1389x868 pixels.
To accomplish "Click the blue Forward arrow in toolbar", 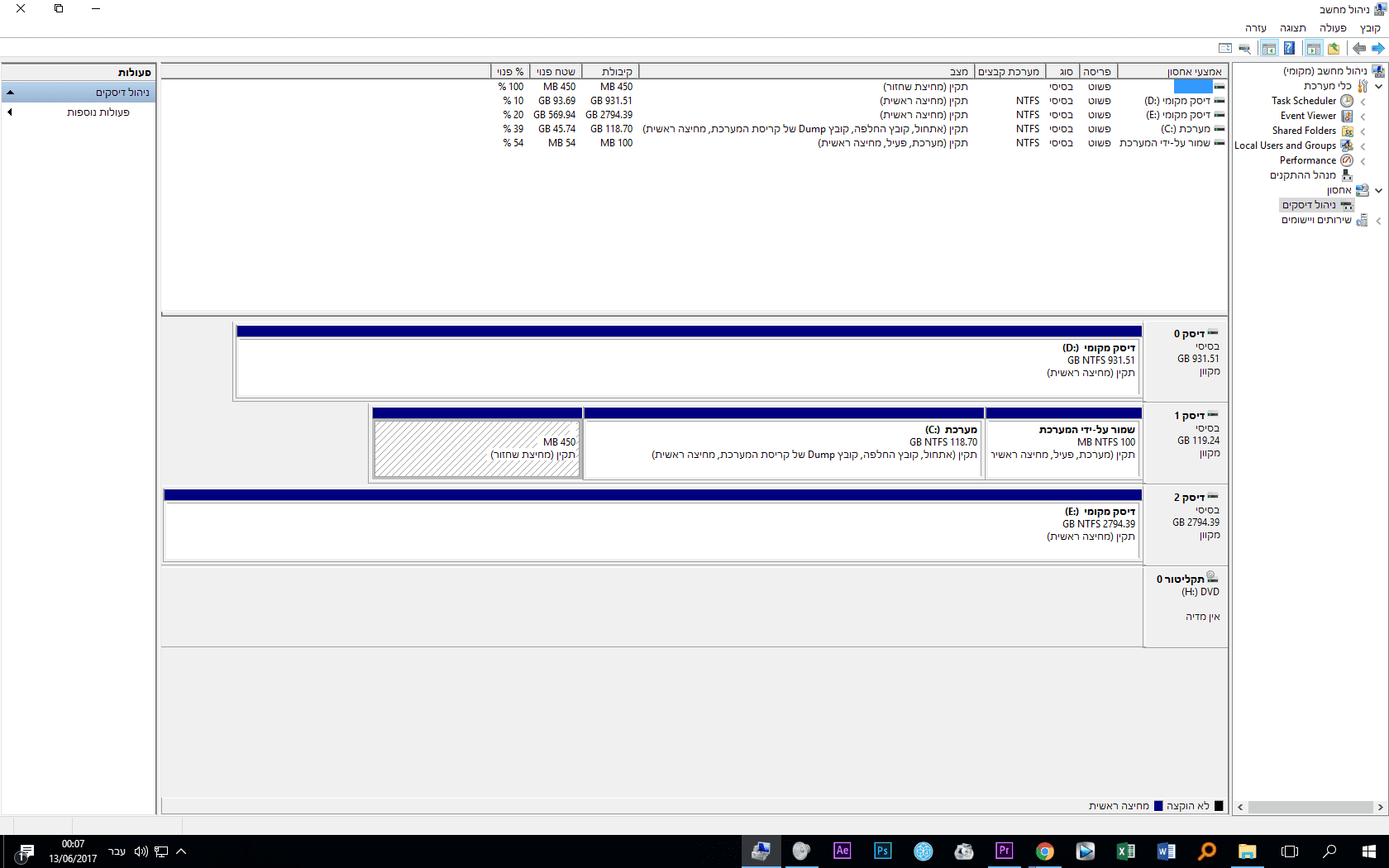I will [x=1377, y=48].
